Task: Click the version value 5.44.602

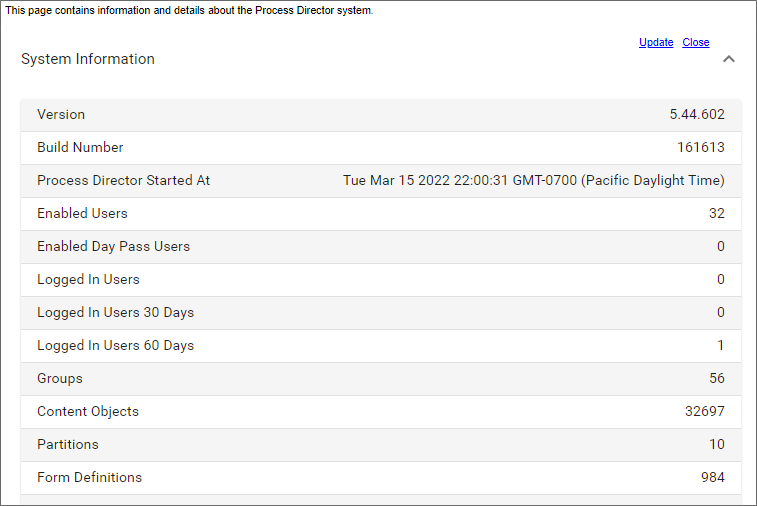Action: click(x=697, y=114)
